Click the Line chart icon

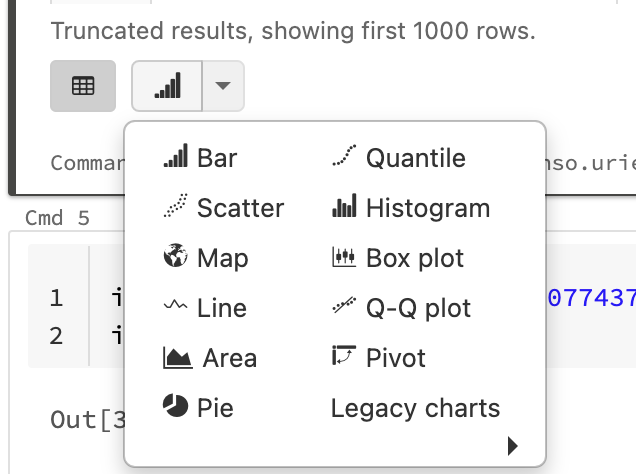tap(175, 308)
